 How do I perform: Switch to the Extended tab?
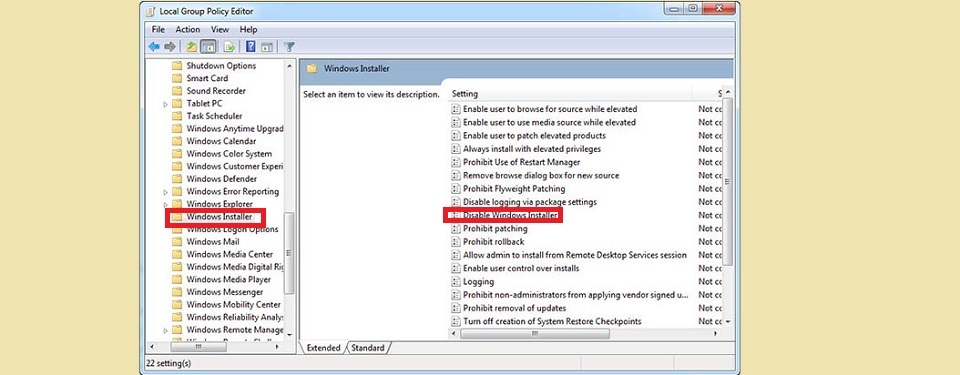(x=323, y=347)
